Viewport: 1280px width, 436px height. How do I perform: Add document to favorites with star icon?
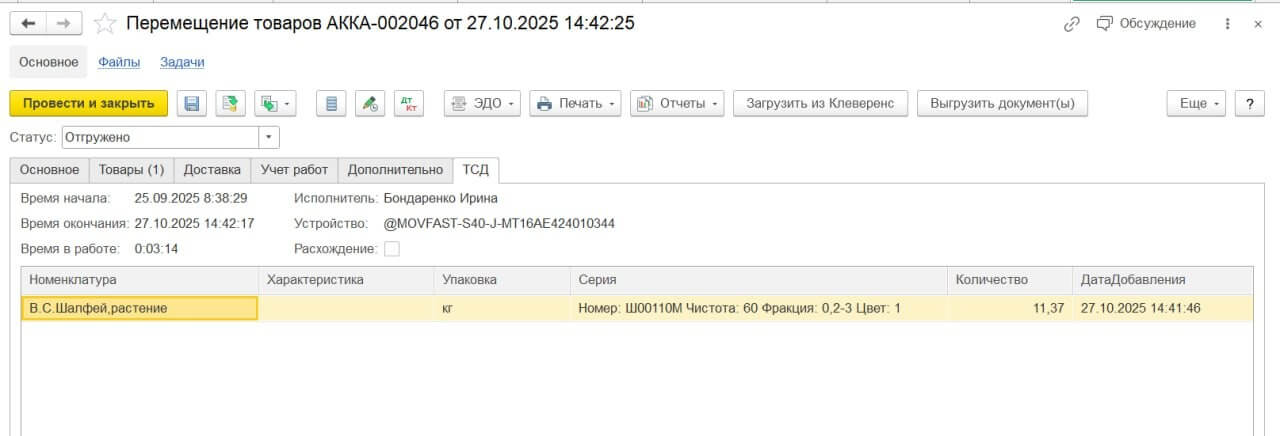pyautogui.click(x=105, y=23)
